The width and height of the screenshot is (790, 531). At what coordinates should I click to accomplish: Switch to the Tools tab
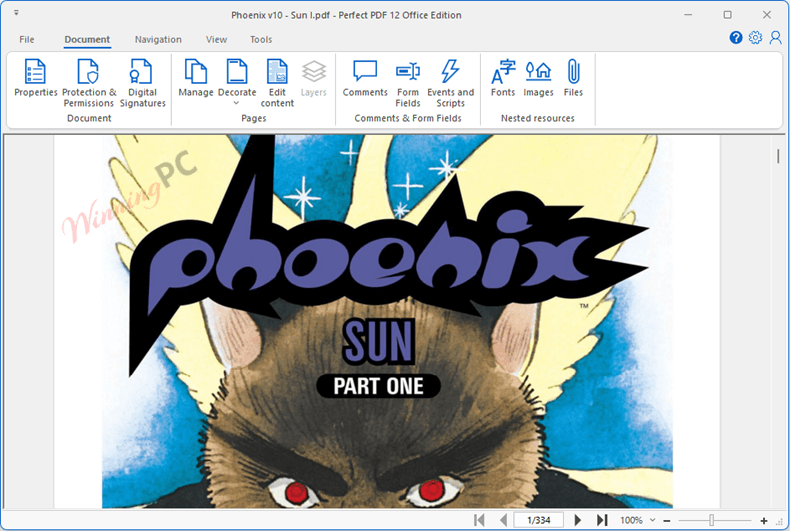(x=261, y=39)
